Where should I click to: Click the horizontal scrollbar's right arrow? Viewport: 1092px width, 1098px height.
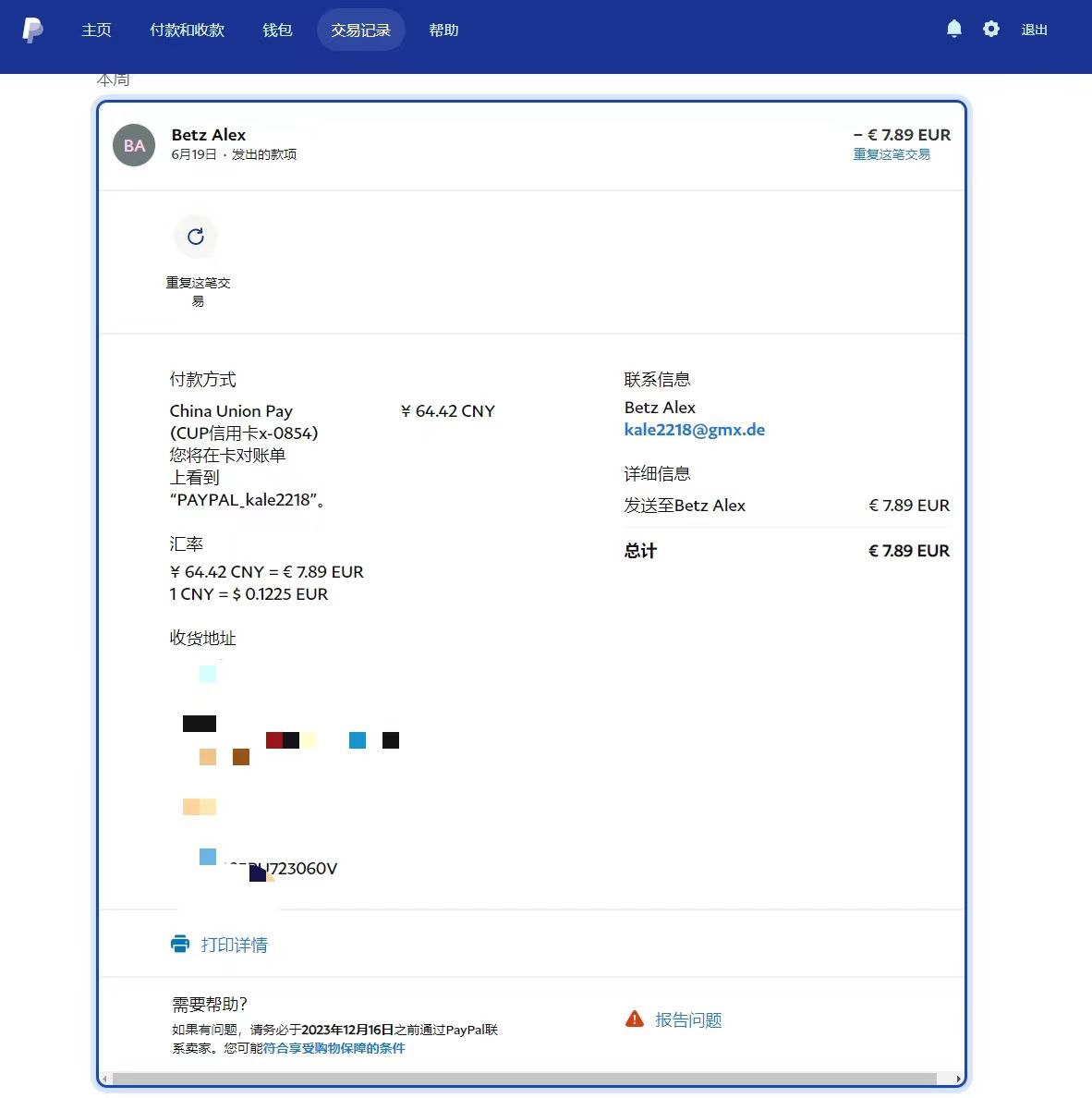click(958, 1079)
